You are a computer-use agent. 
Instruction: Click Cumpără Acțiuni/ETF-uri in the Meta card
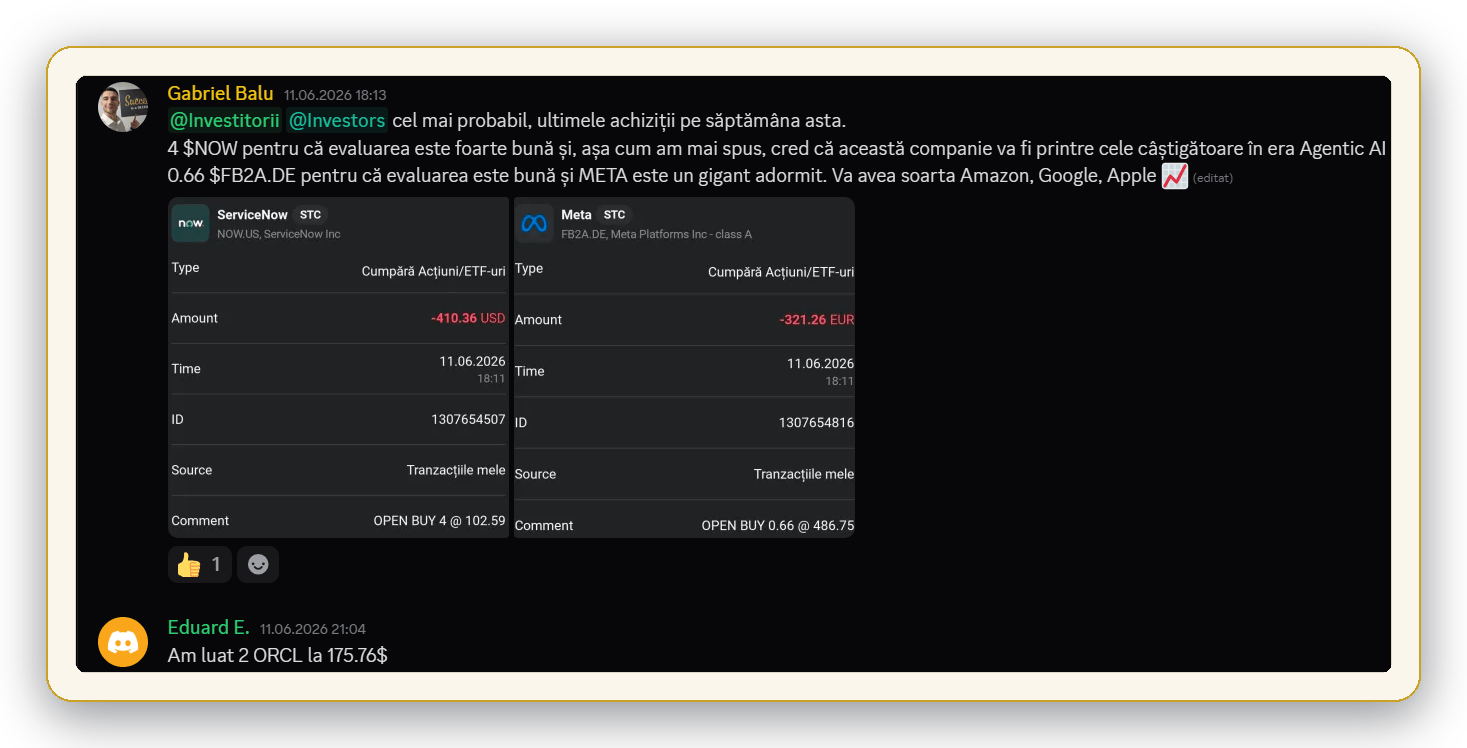click(781, 272)
